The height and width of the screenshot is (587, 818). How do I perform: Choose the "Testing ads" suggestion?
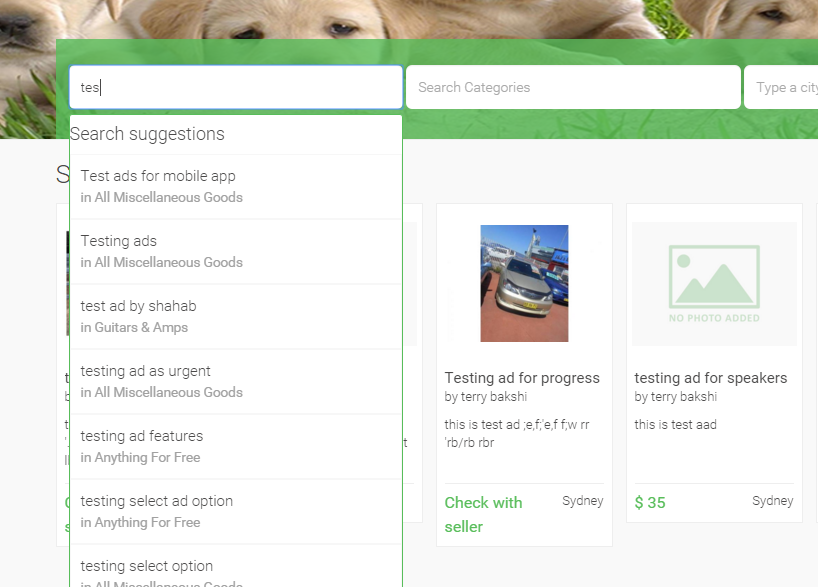[119, 241]
